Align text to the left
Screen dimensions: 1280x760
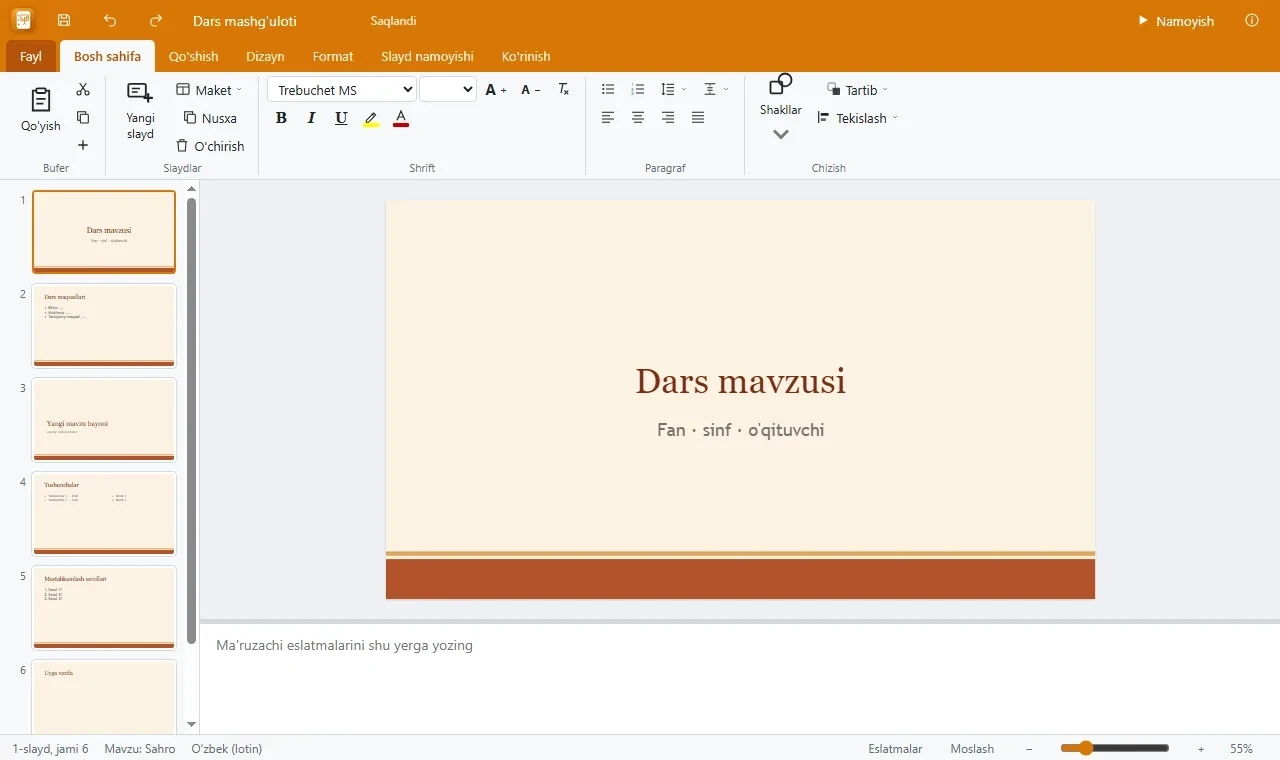(x=608, y=118)
